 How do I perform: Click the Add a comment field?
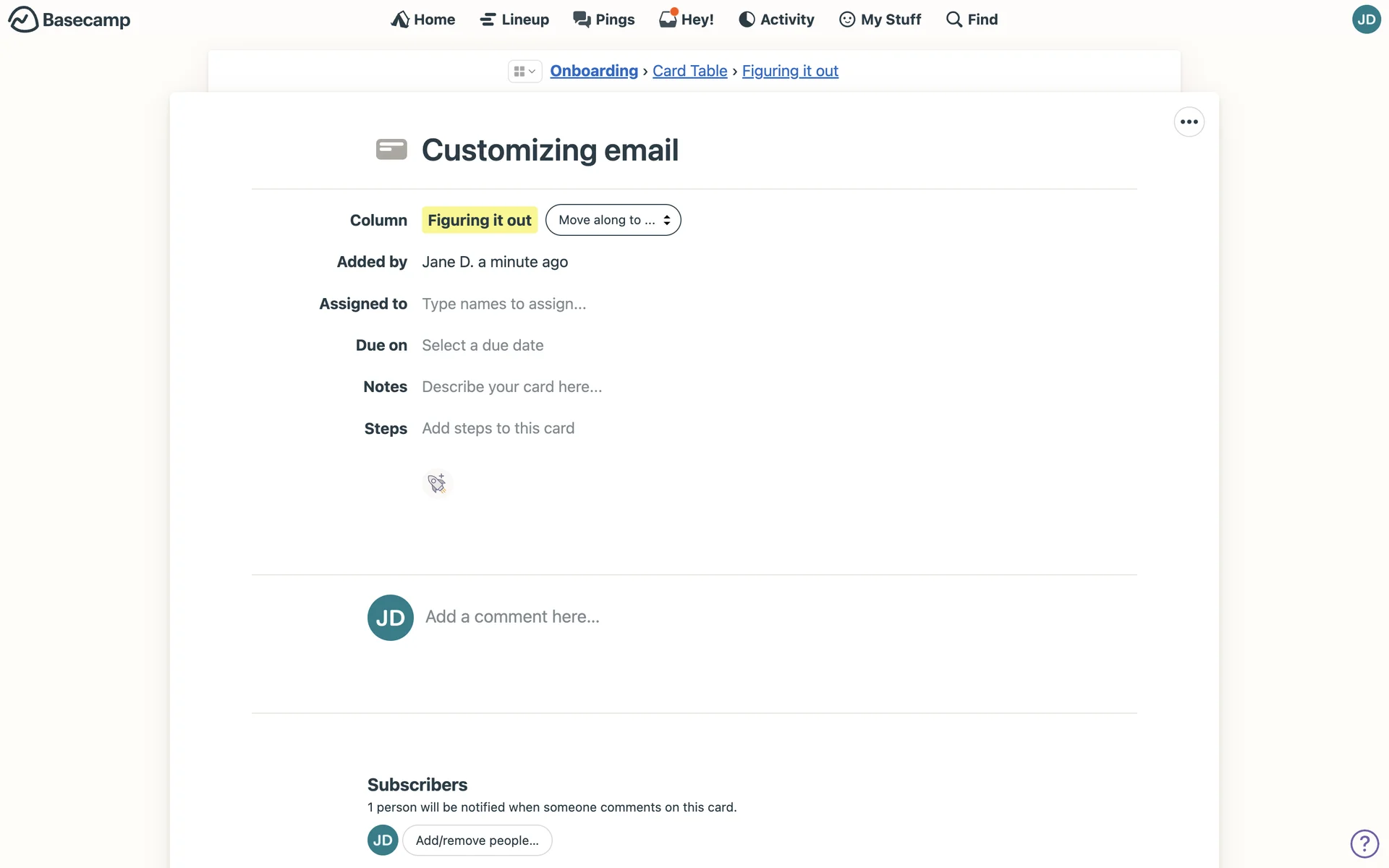512,617
